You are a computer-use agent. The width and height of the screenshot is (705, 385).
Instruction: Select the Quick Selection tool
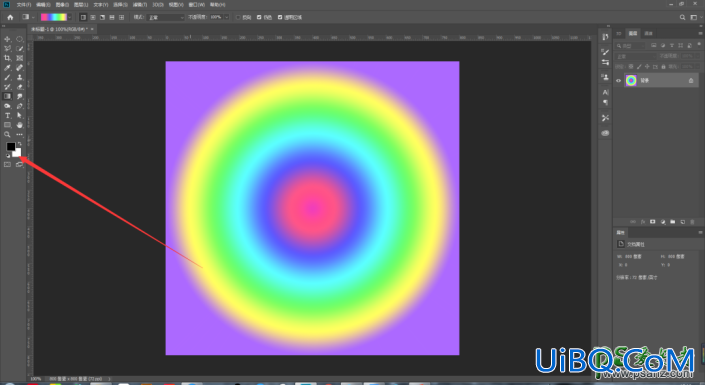click(x=20, y=49)
